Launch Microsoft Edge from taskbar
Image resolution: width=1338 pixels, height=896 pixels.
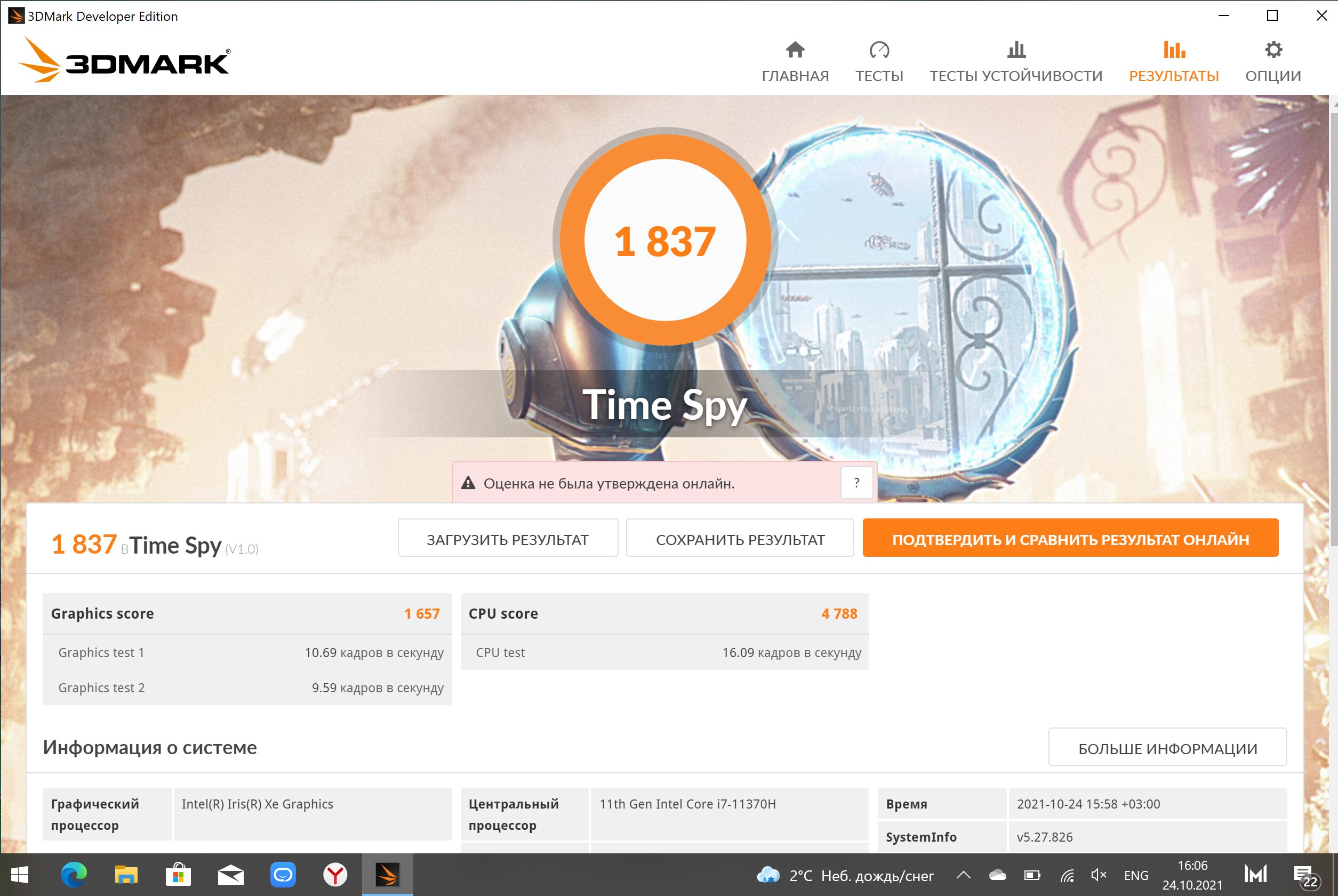click(x=74, y=875)
